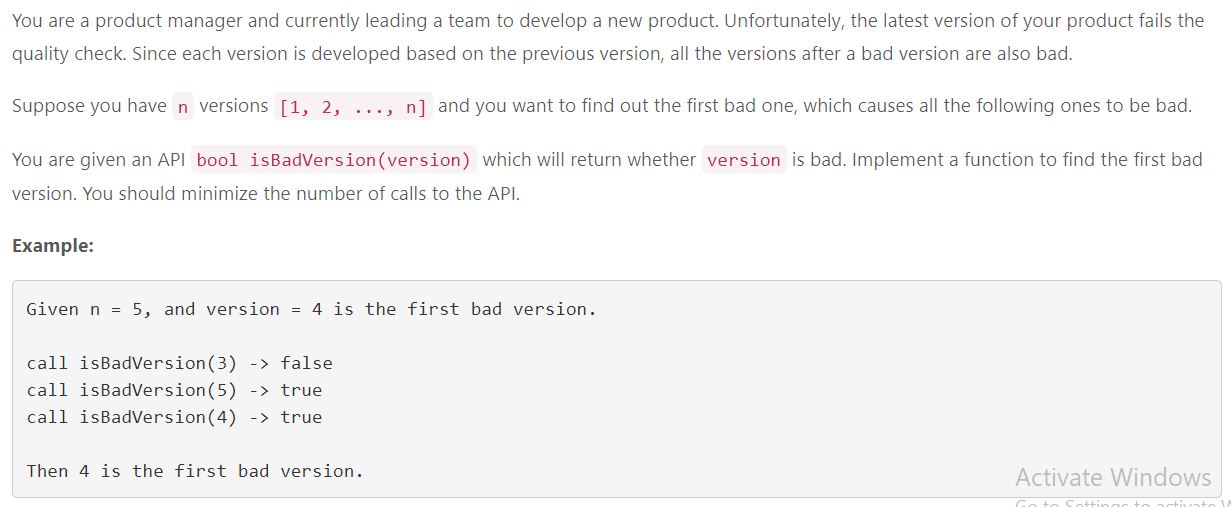Click the inline code 'n' after 'Suppose you have'
This screenshot has width=1231, height=507.
coord(182,106)
